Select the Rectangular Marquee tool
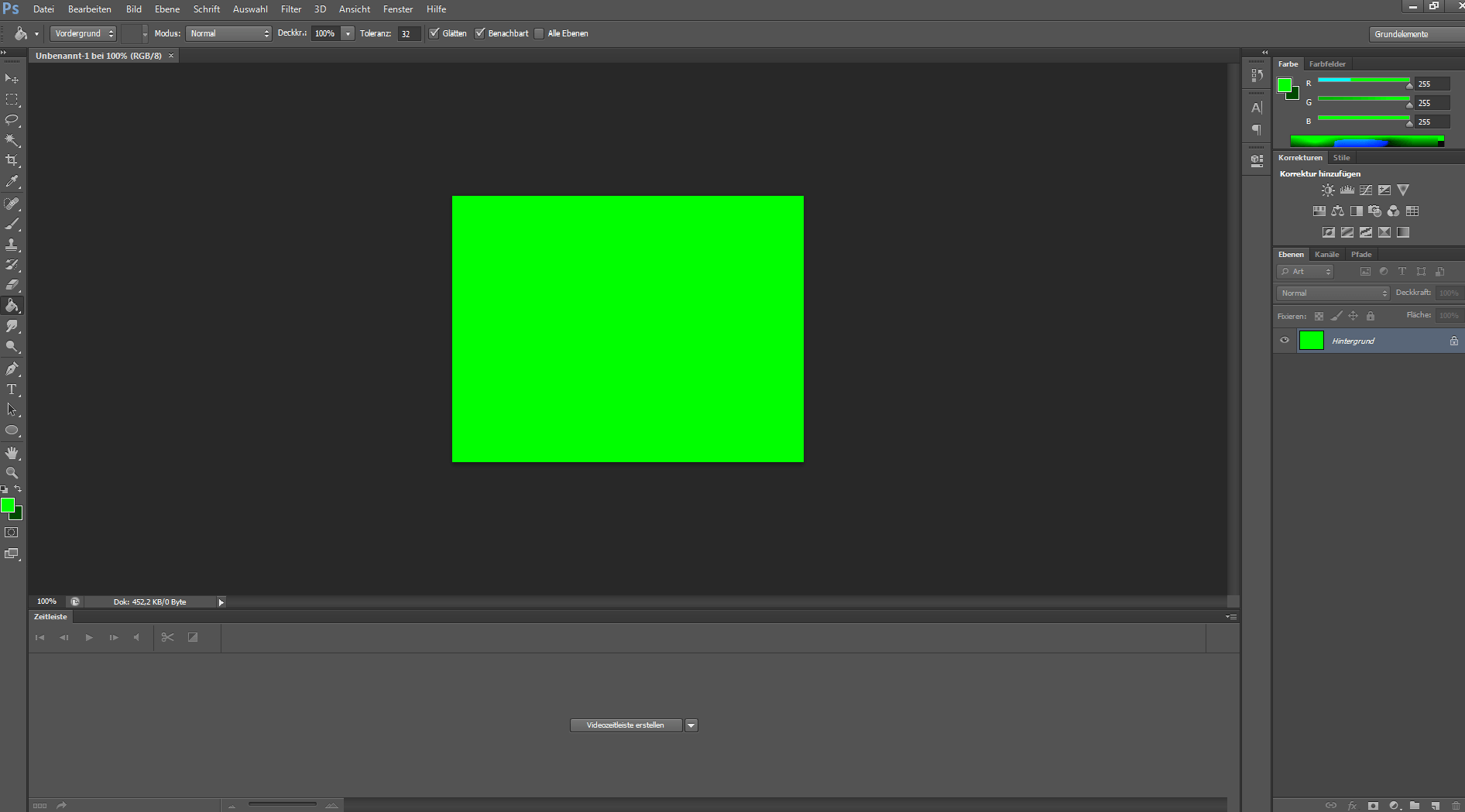The height and width of the screenshot is (812, 1465). click(12, 100)
